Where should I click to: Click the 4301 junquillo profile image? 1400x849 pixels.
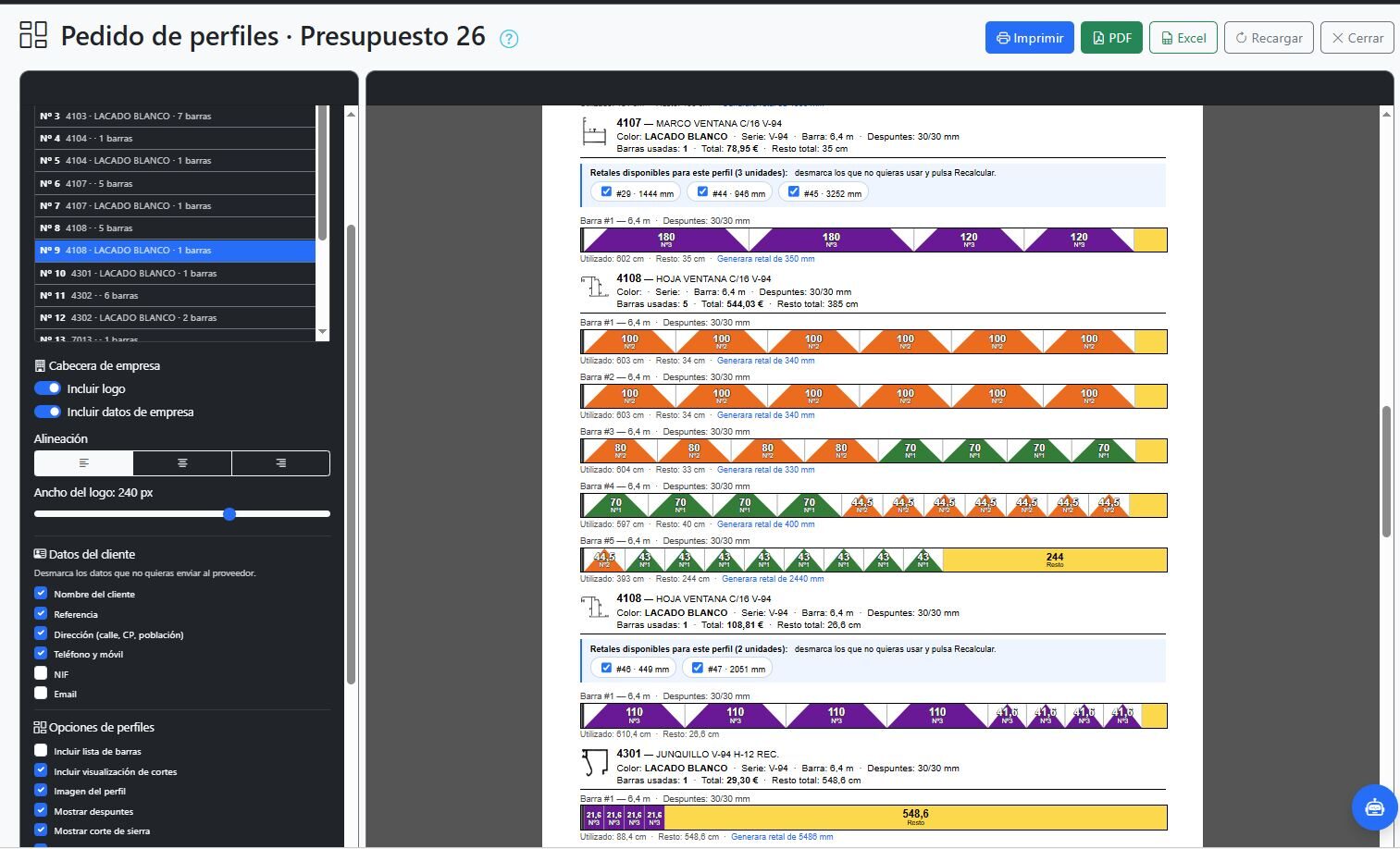tap(594, 764)
